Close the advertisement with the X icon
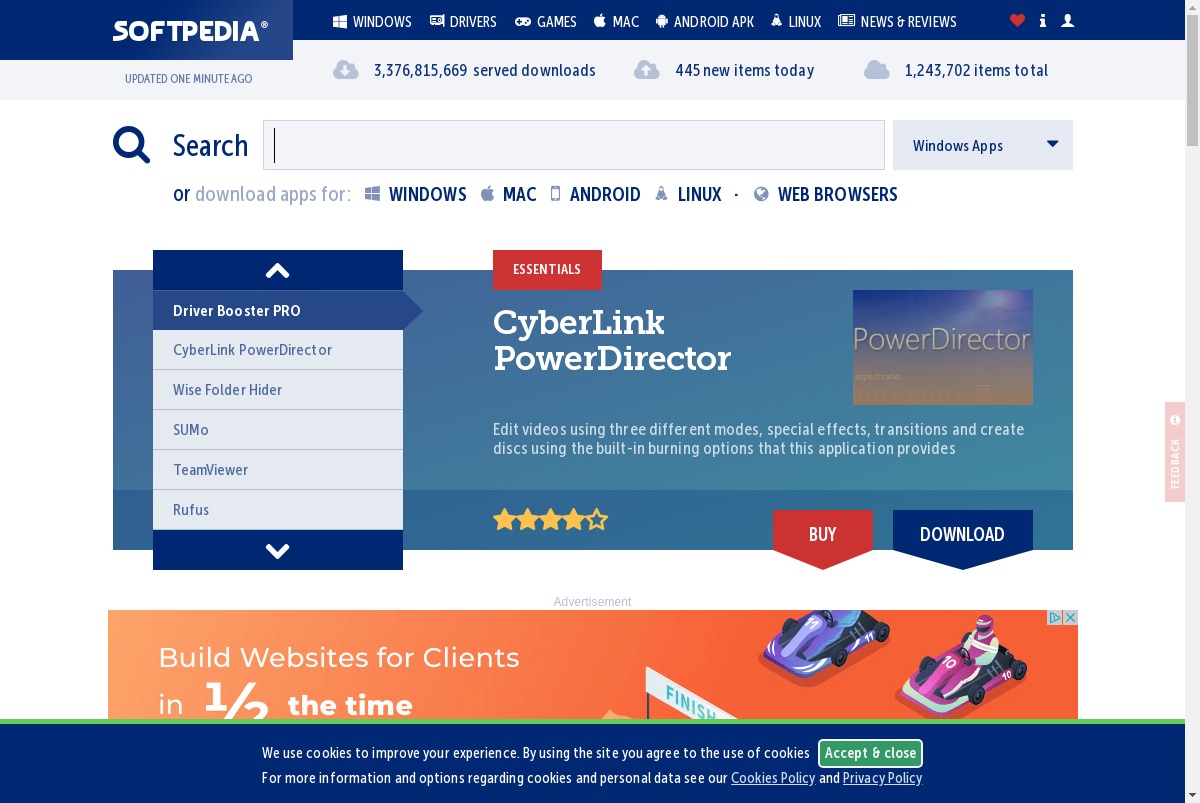This screenshot has width=1200, height=803. [1070, 618]
